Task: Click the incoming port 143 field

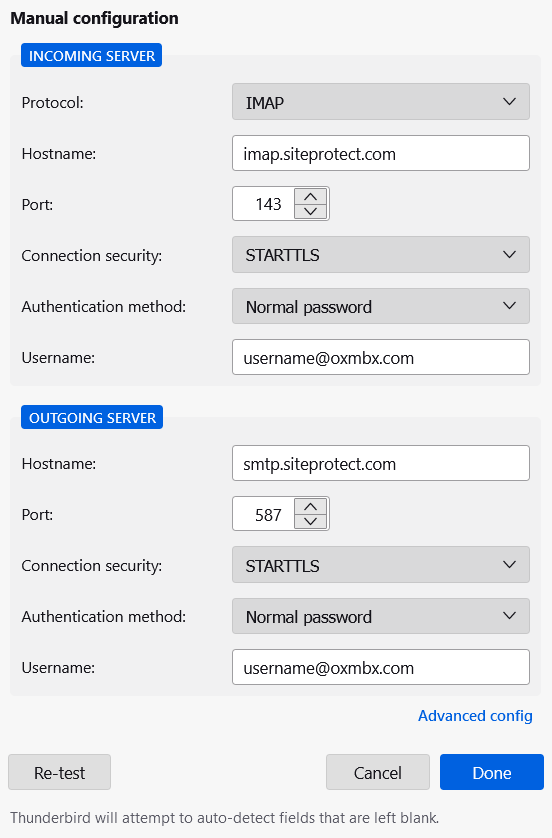Action: click(264, 204)
